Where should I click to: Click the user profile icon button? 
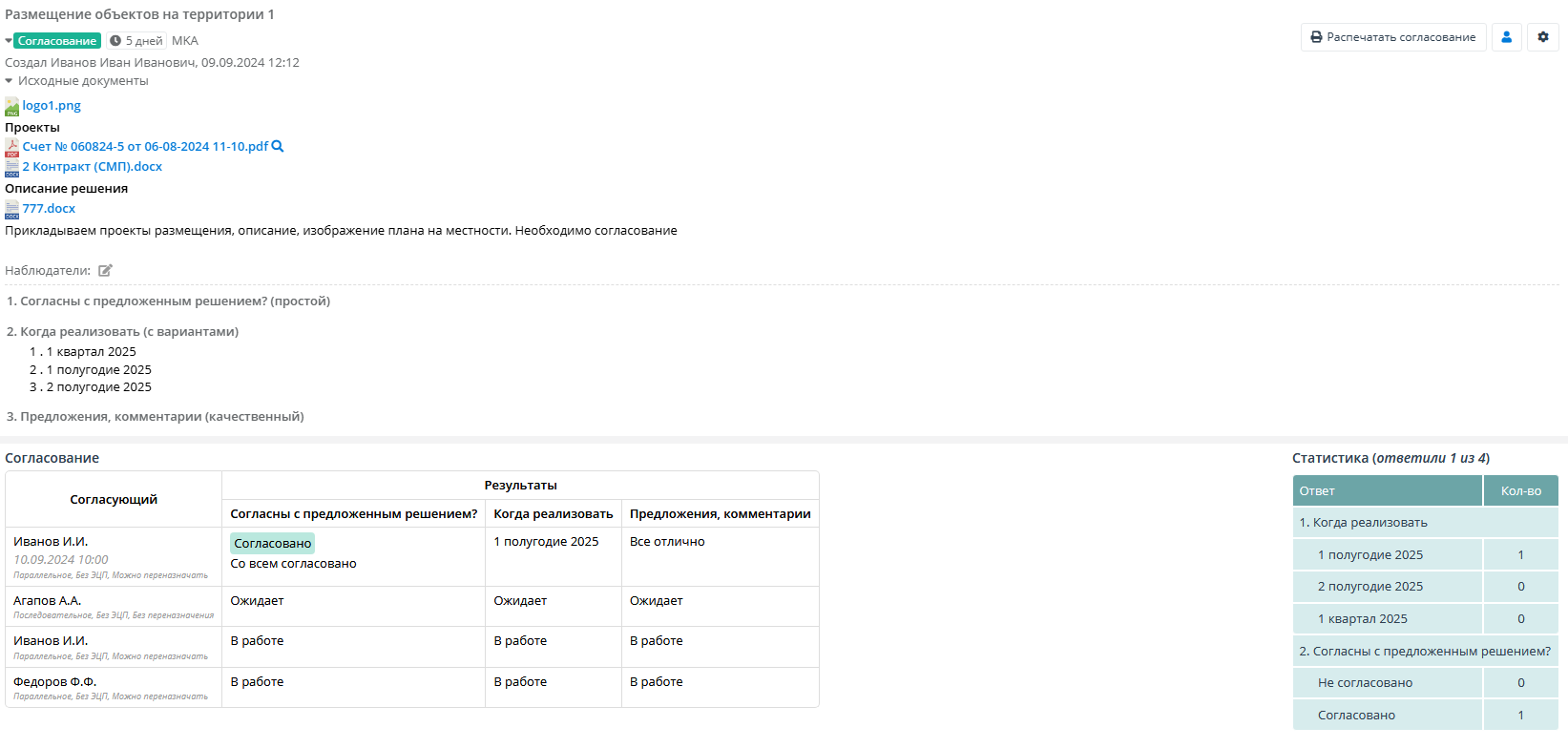[1506, 37]
